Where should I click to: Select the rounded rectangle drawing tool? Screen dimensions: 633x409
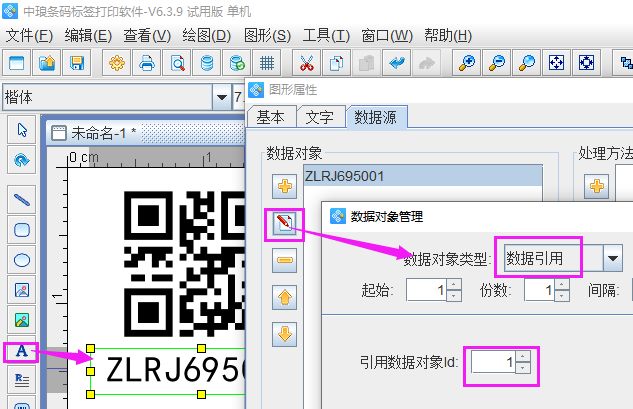click(x=21, y=230)
